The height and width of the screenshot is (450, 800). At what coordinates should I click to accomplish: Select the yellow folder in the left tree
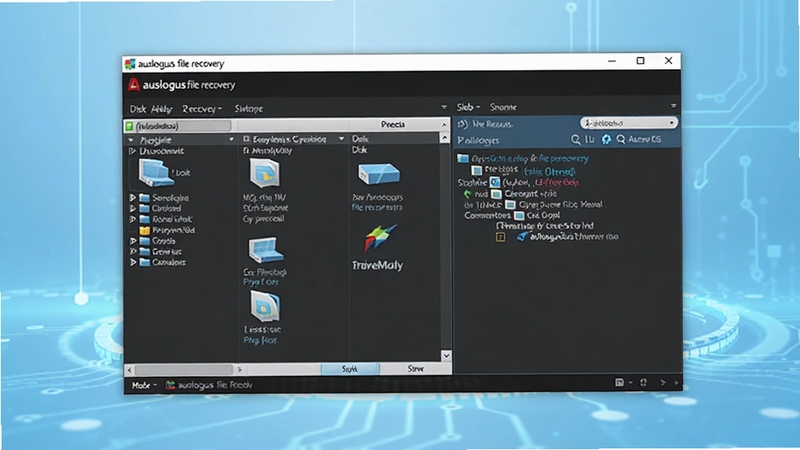145,230
